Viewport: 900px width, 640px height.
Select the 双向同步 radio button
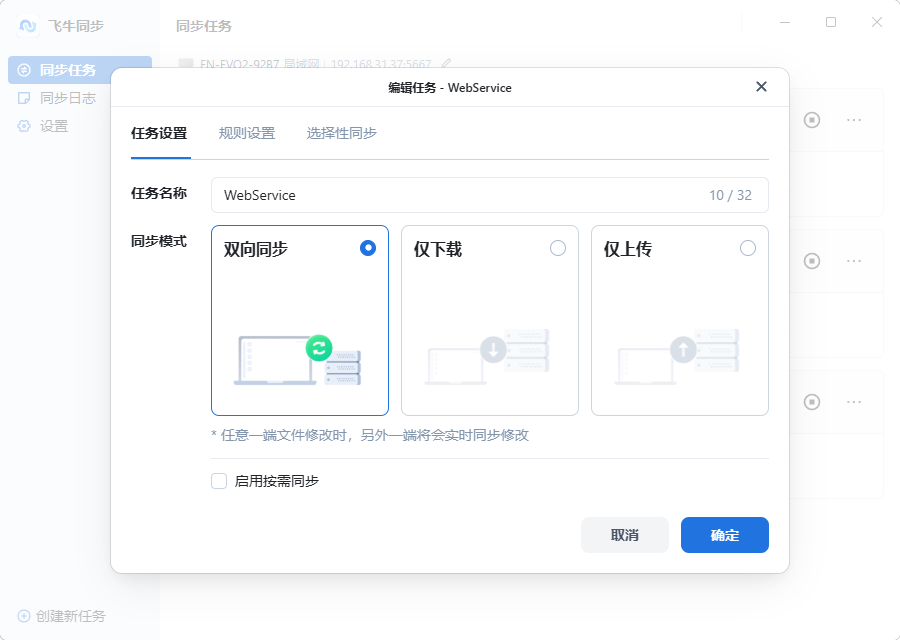pyautogui.click(x=368, y=248)
